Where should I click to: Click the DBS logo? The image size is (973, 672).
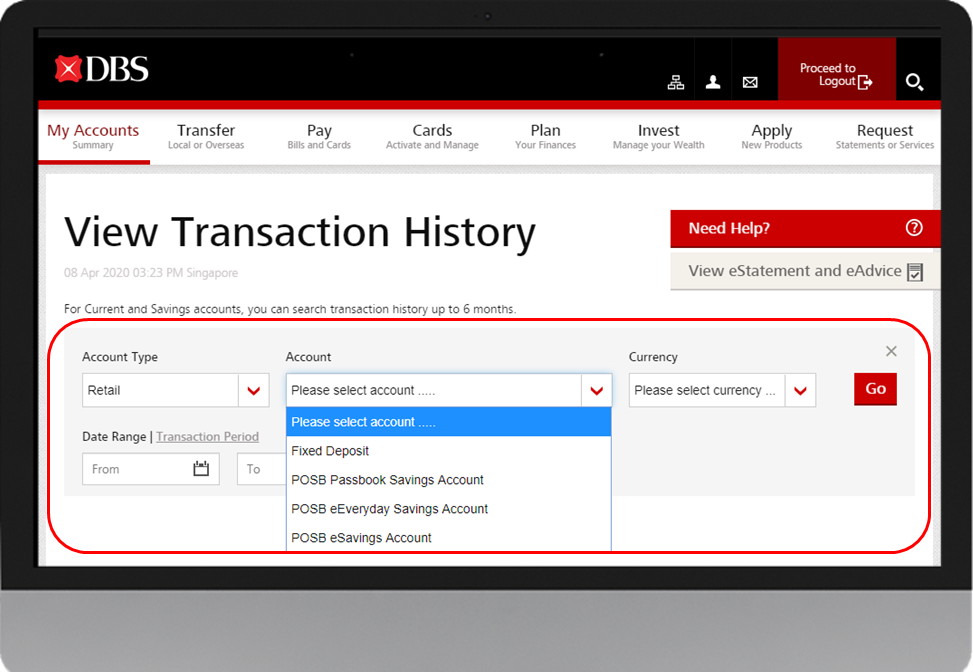pyautogui.click(x=101, y=69)
